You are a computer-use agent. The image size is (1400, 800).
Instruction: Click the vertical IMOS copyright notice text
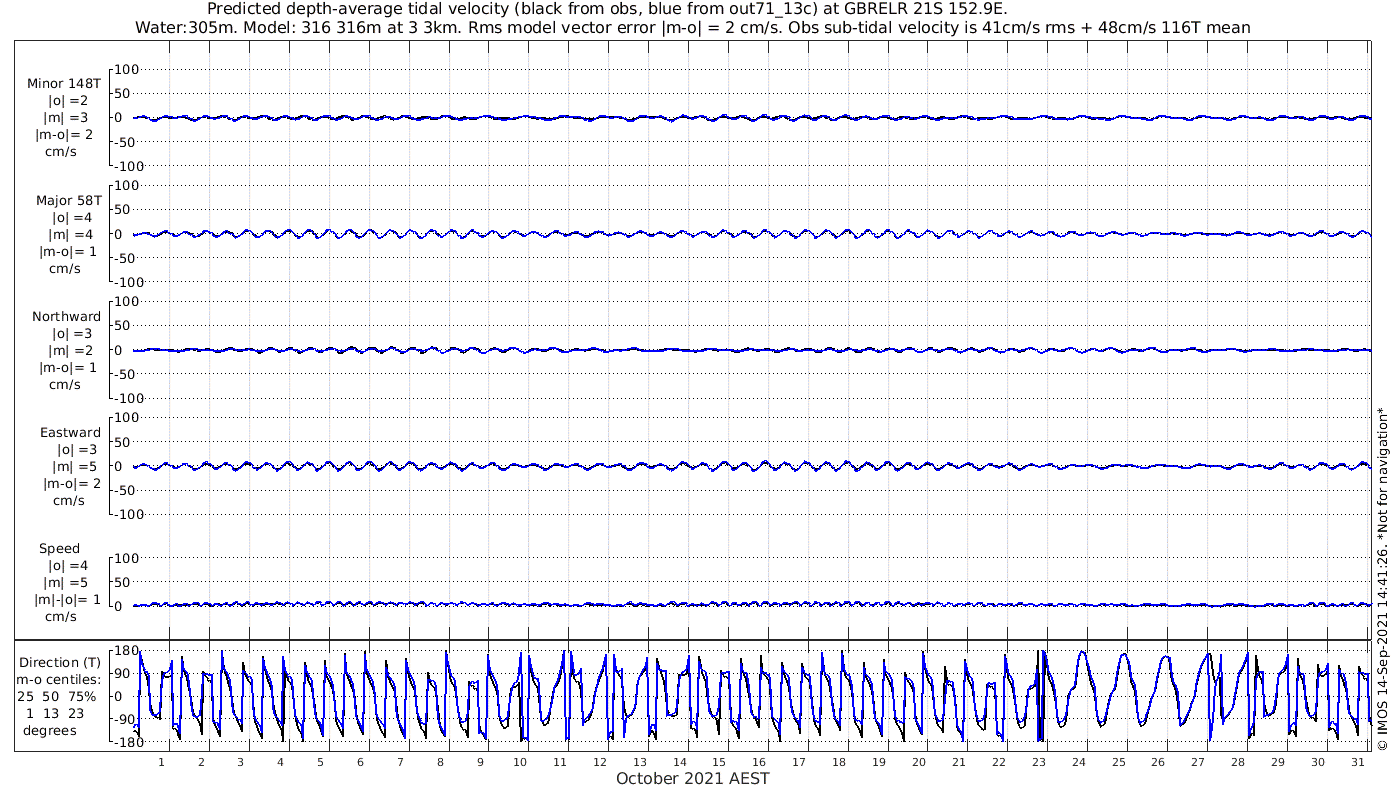click(x=1383, y=578)
